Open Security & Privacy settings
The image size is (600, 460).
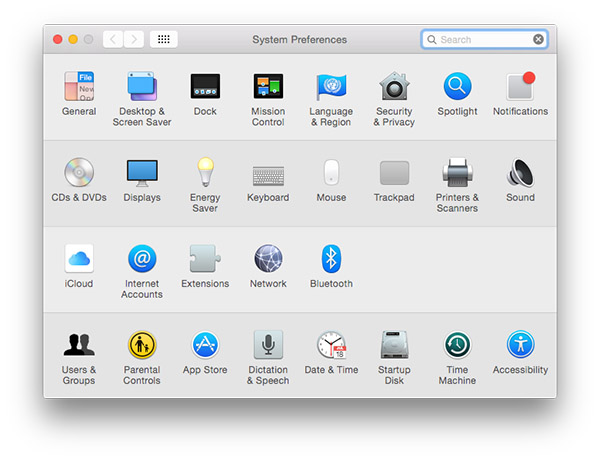click(394, 88)
